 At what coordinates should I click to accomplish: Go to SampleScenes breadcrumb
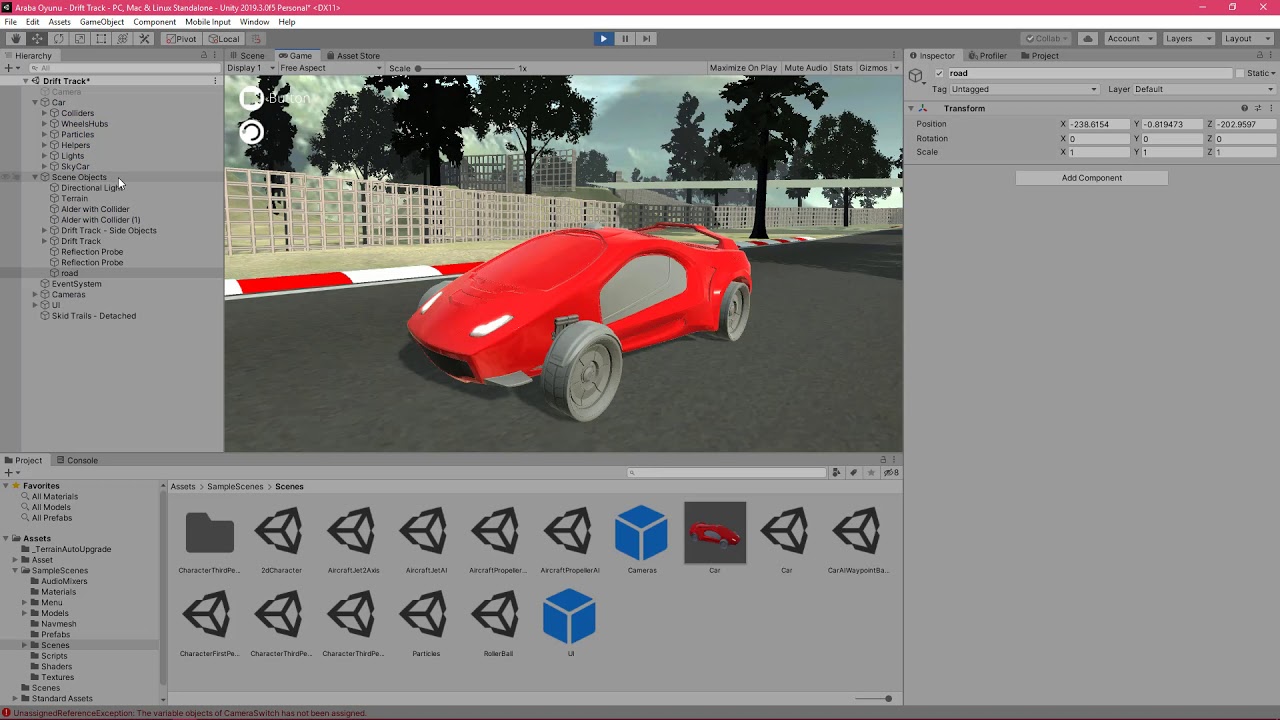(235, 487)
